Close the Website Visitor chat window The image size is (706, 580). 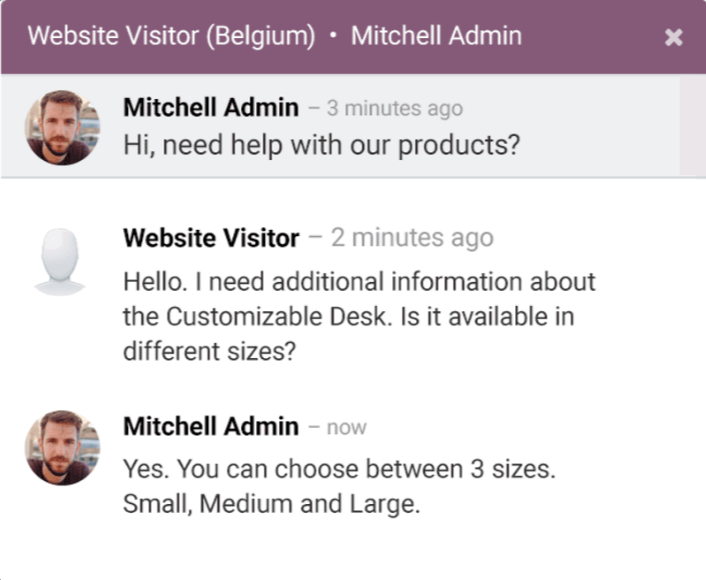[x=674, y=37]
